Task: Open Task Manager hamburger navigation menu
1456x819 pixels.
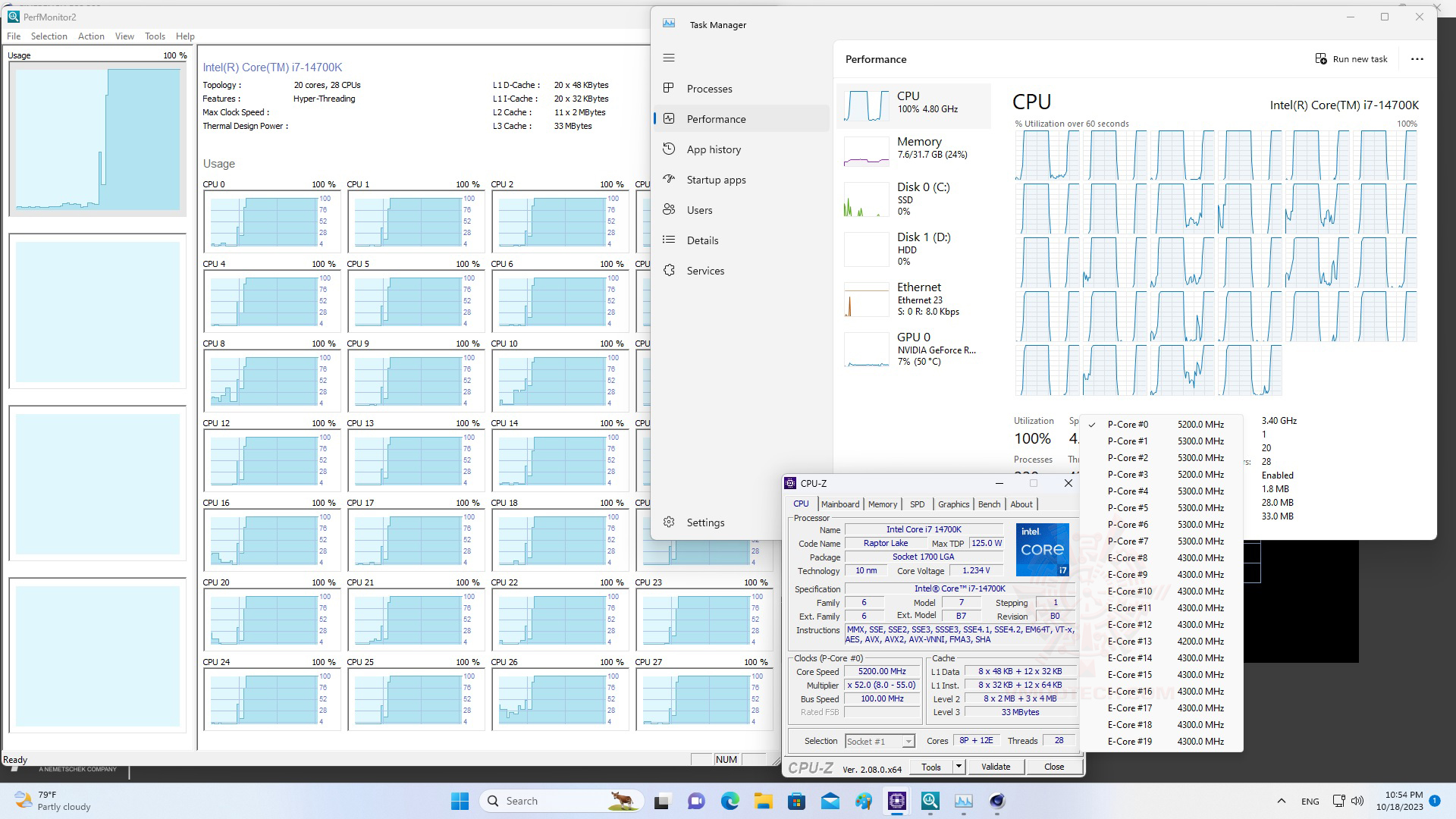Action: [668, 58]
